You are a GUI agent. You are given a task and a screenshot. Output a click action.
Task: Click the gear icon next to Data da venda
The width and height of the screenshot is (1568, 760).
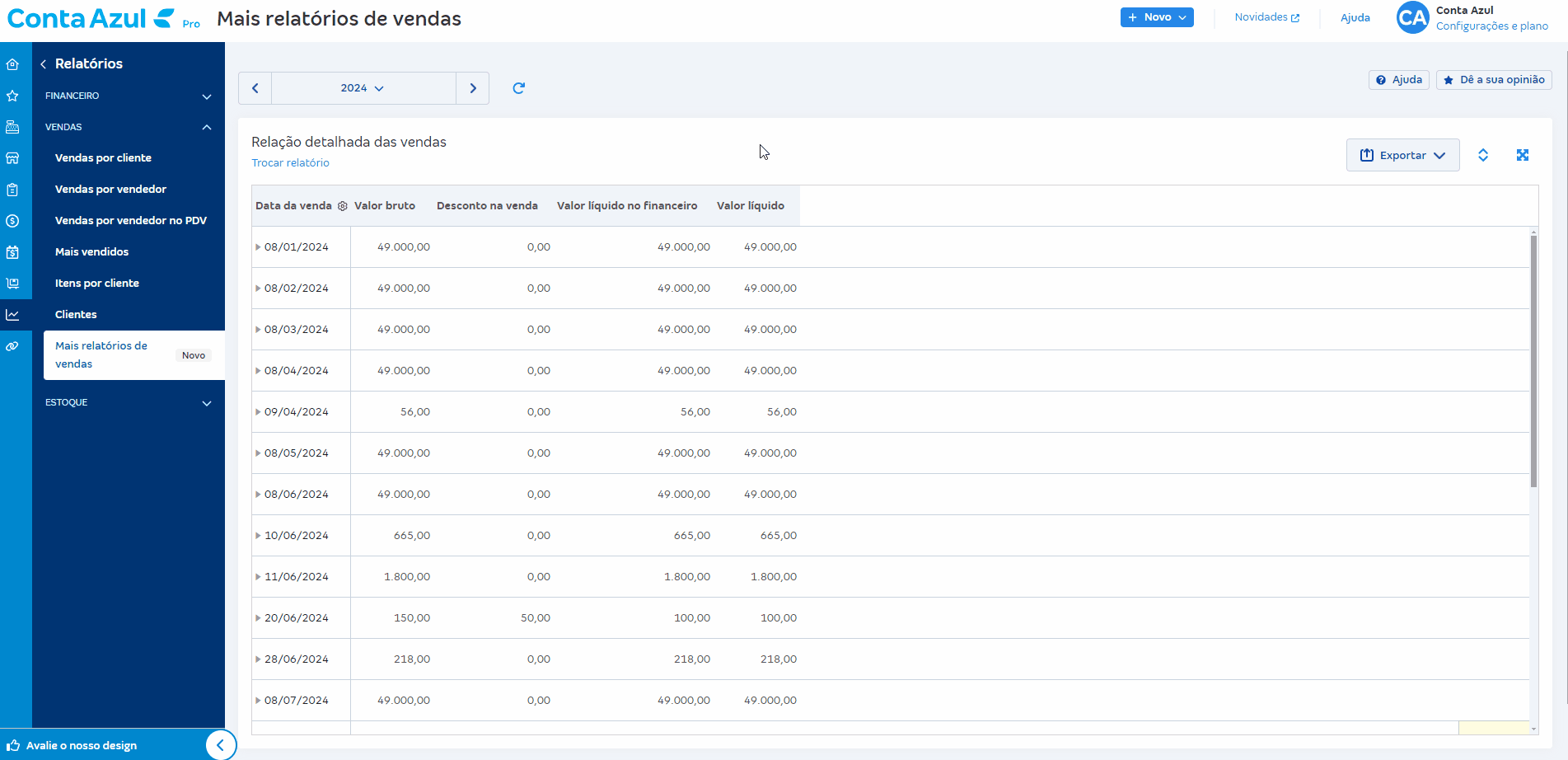click(x=343, y=206)
